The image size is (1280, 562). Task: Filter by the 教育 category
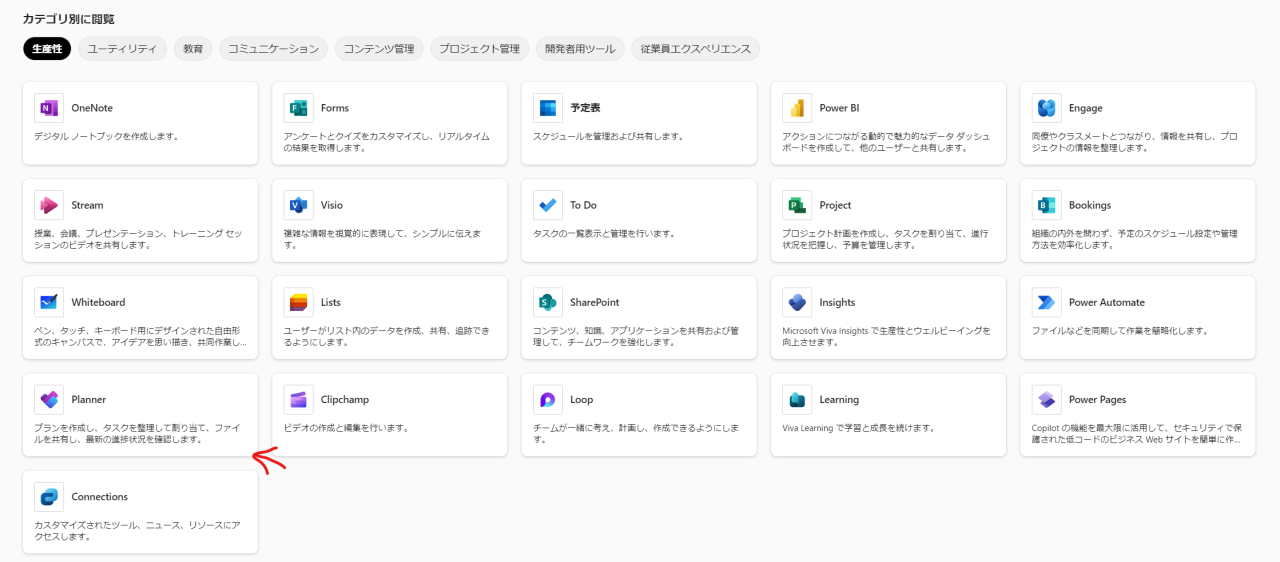point(193,48)
